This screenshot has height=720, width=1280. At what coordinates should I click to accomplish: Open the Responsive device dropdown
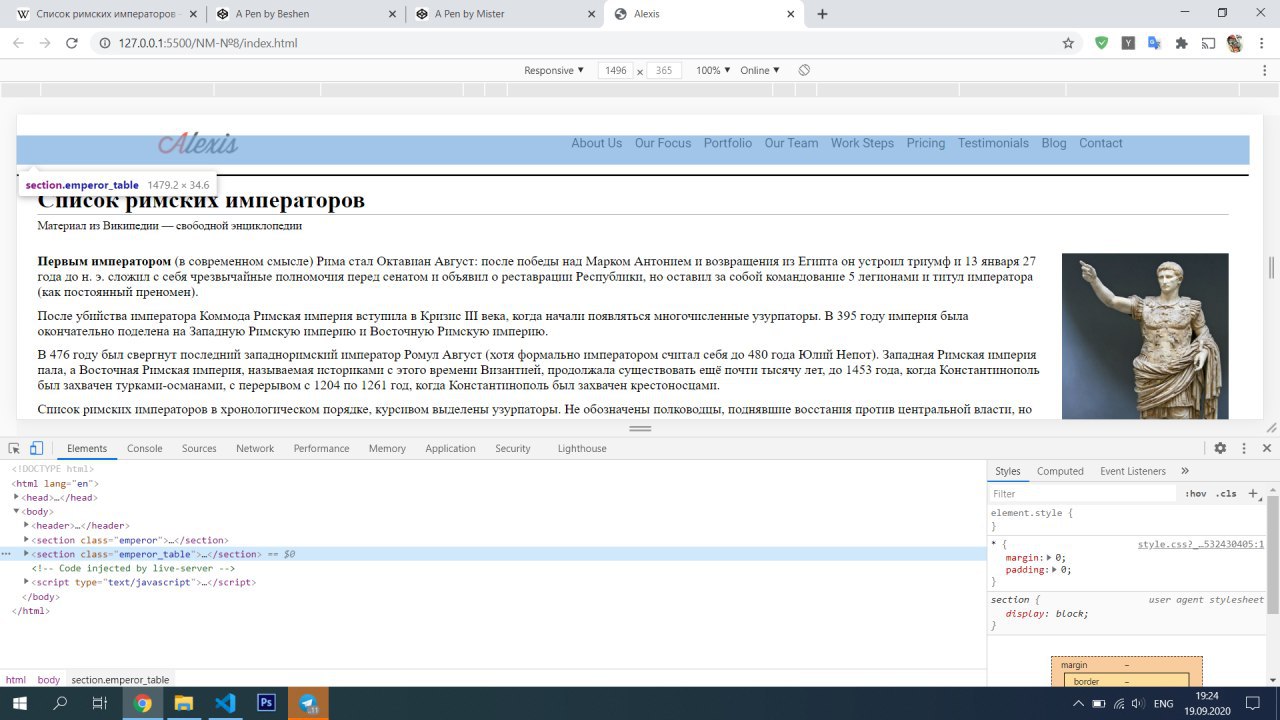pos(554,70)
